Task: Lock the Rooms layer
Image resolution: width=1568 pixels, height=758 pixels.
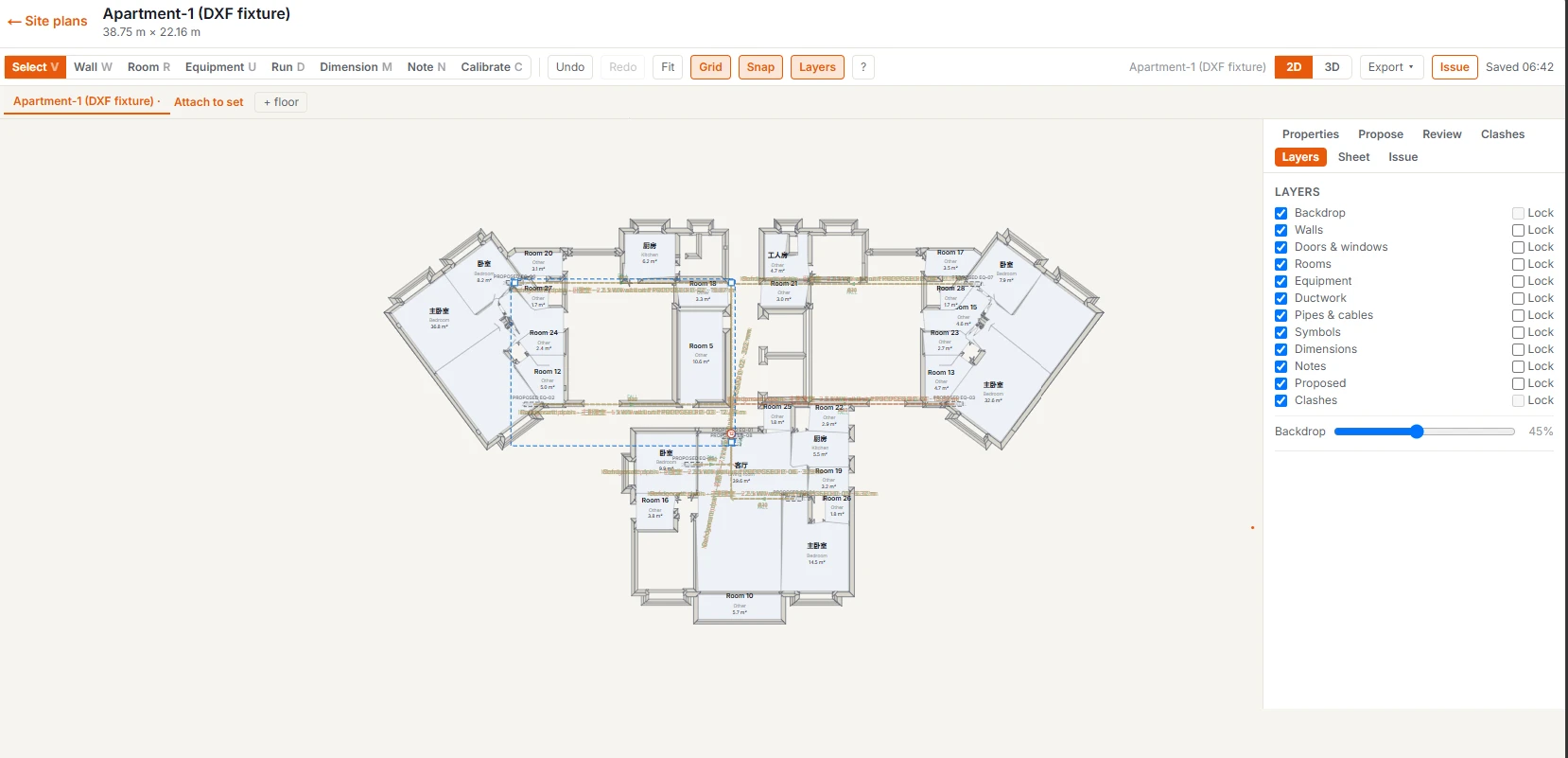Action: (1518, 264)
